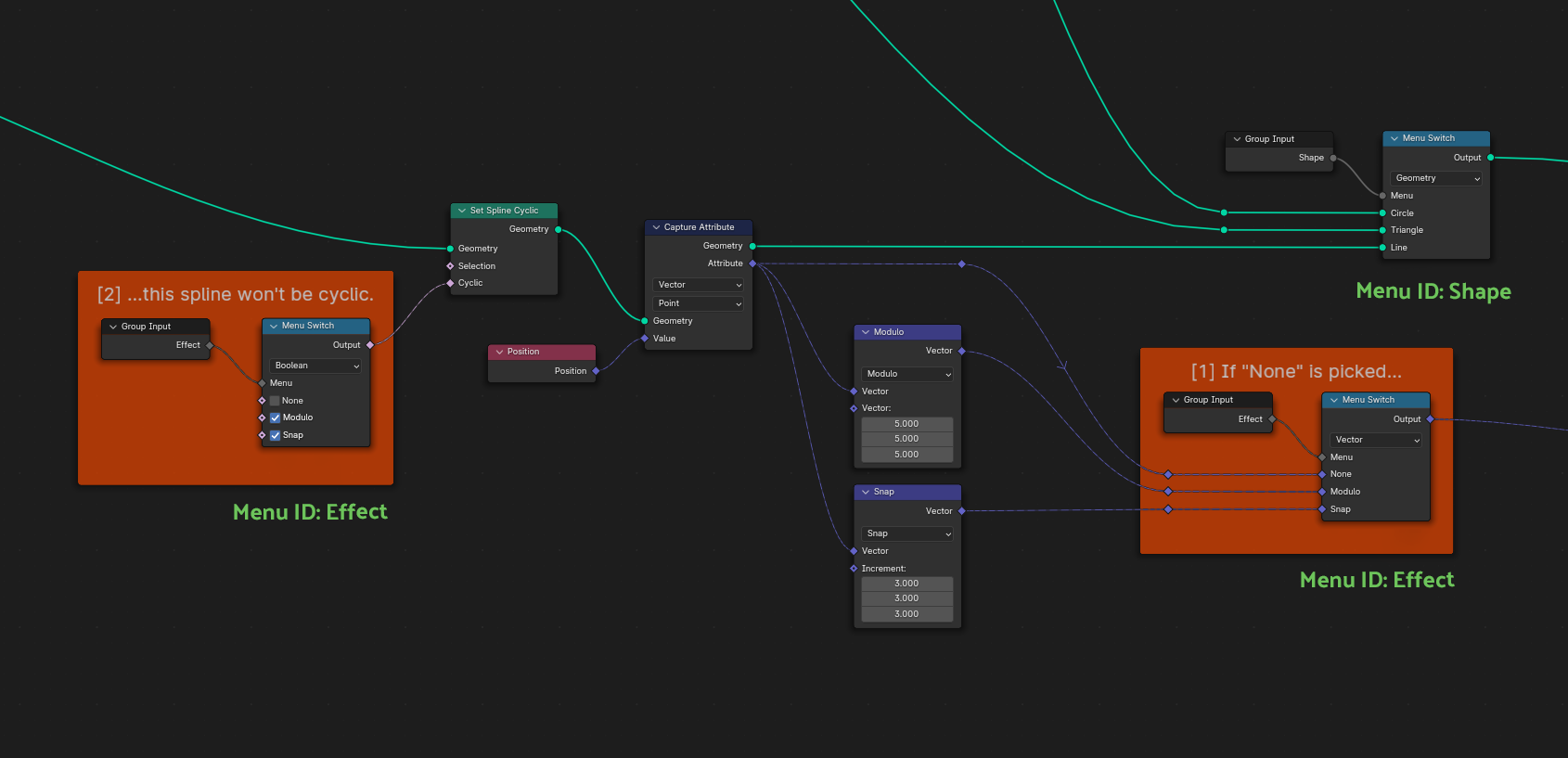Open the Vector dropdown in Capture Attribute
1568x758 pixels.
click(699, 285)
